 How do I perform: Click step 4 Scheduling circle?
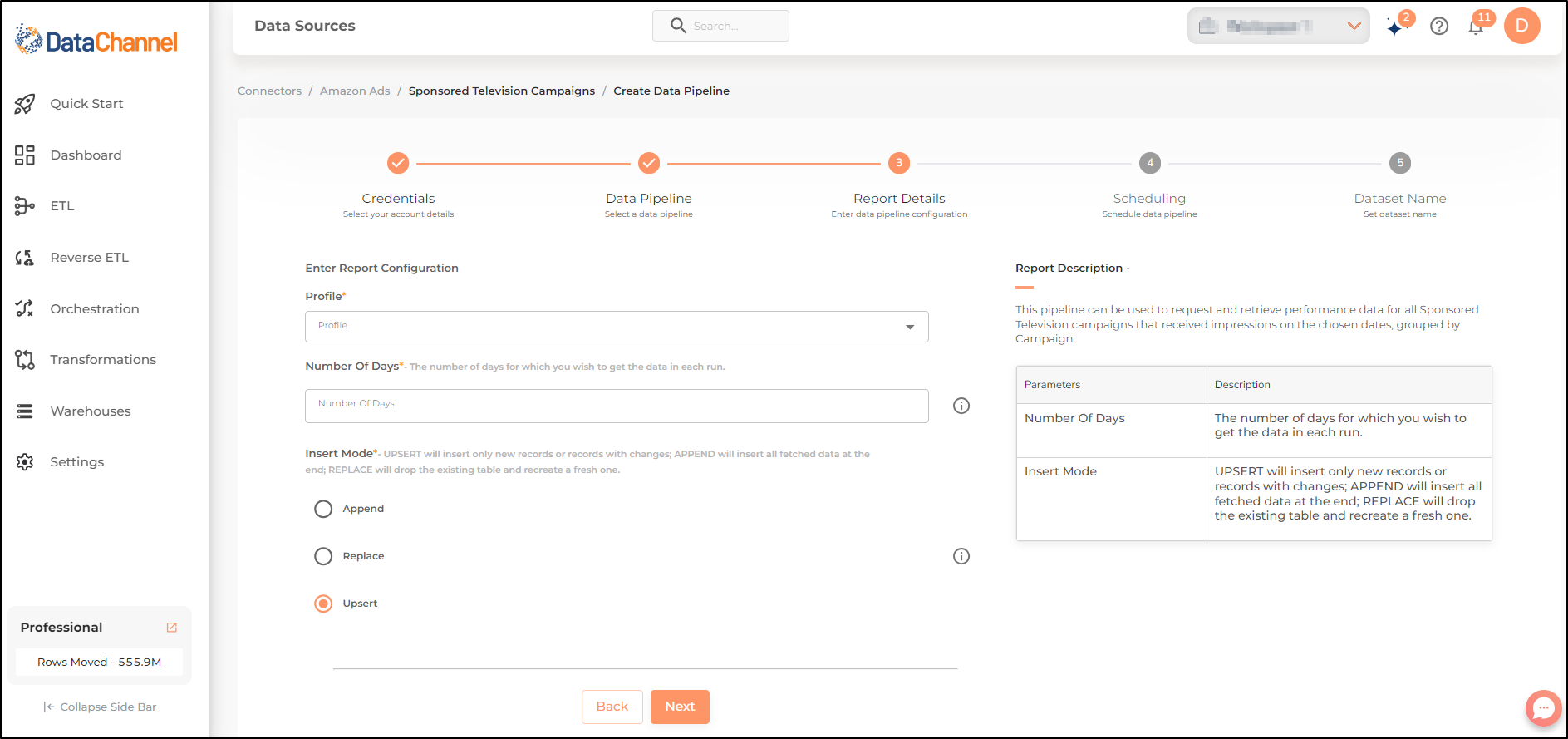[x=1150, y=163]
